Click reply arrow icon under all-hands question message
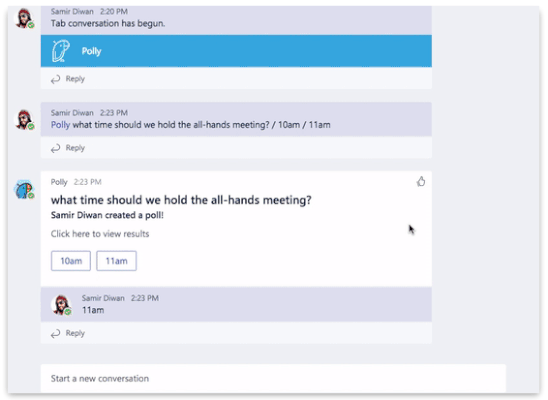Image resolution: width=548 pixels, height=400 pixels. pyautogui.click(x=55, y=148)
